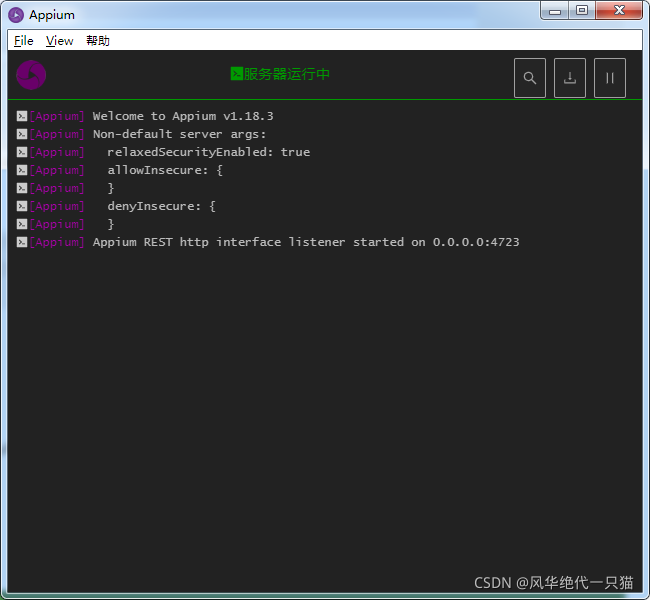The image size is (650, 600).
Task: Open the View menu
Action: (59, 41)
